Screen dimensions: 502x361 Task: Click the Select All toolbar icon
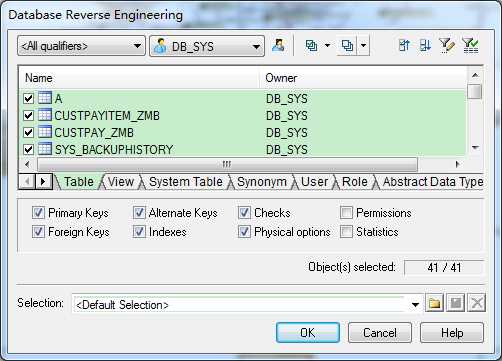click(311, 45)
